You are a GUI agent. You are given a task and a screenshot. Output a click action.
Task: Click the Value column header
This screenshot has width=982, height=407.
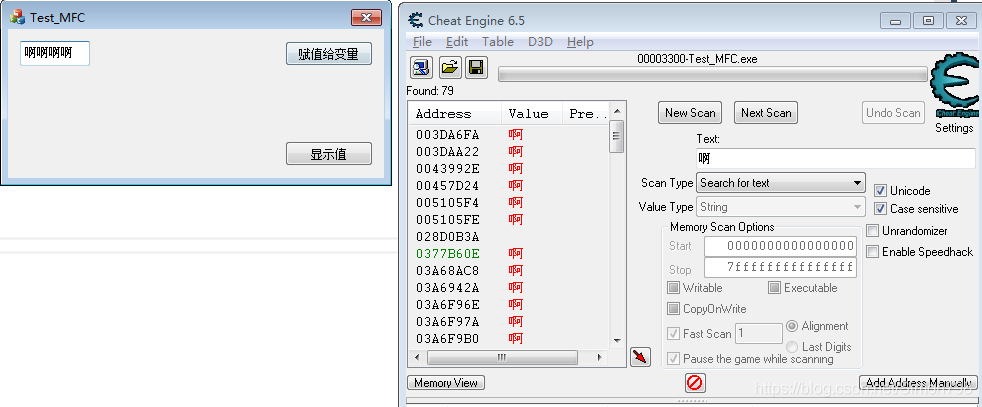[531, 114]
